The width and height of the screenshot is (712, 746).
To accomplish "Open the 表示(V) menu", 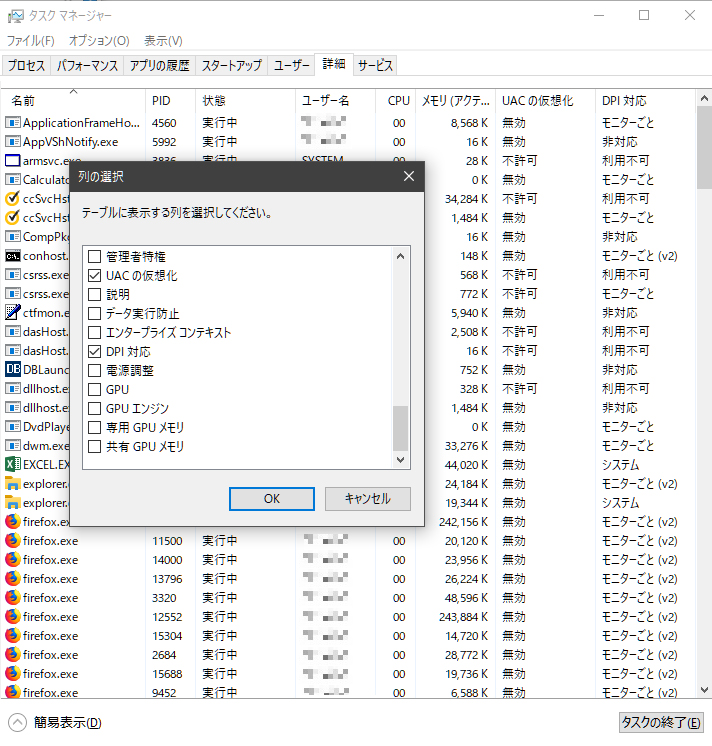I will [163, 41].
